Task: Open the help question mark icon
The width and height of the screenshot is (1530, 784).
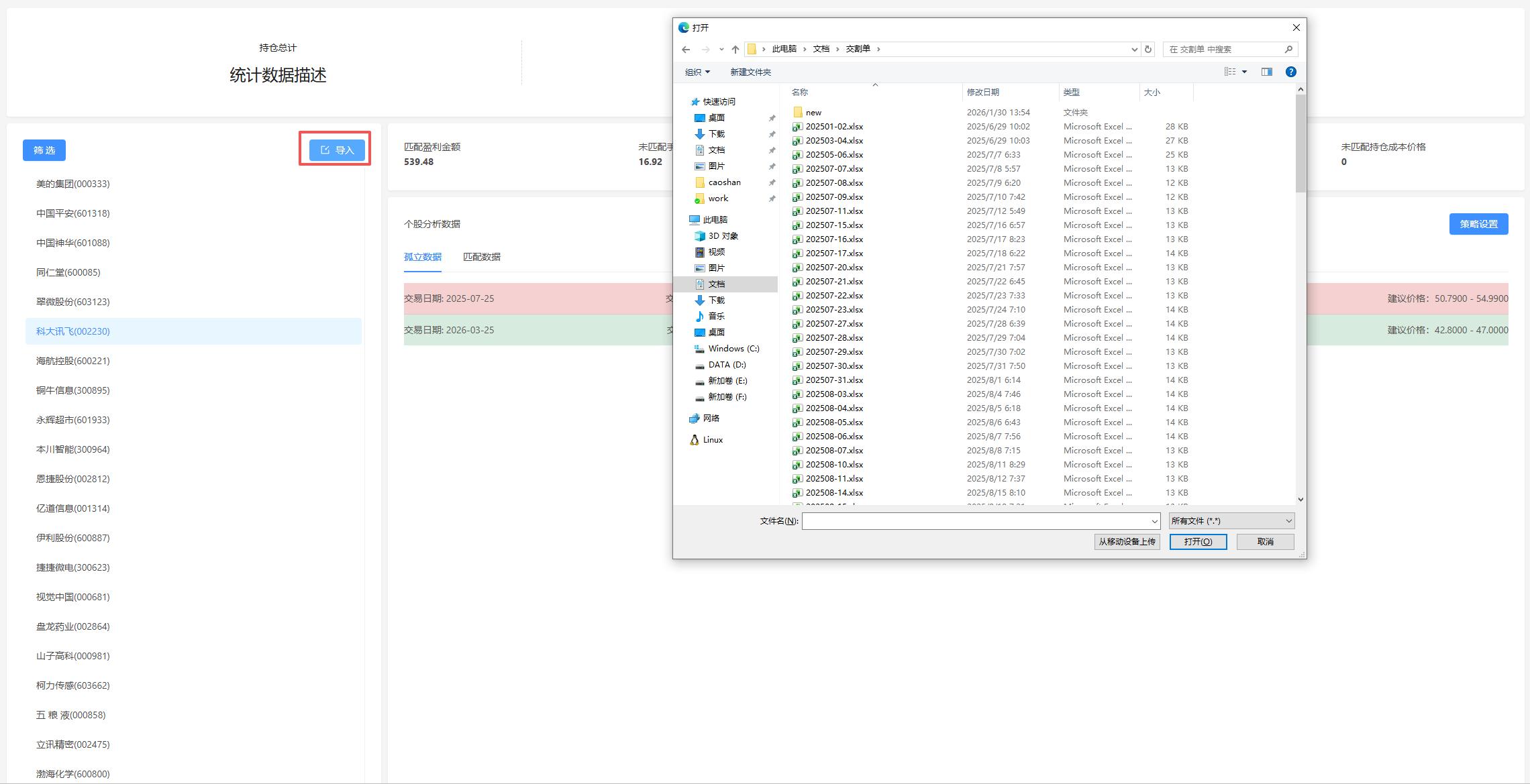Action: click(x=1290, y=72)
